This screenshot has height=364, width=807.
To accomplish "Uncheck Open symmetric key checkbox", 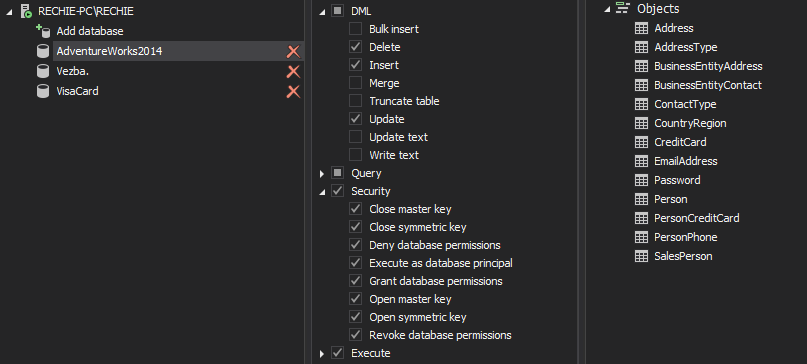I will [356, 317].
